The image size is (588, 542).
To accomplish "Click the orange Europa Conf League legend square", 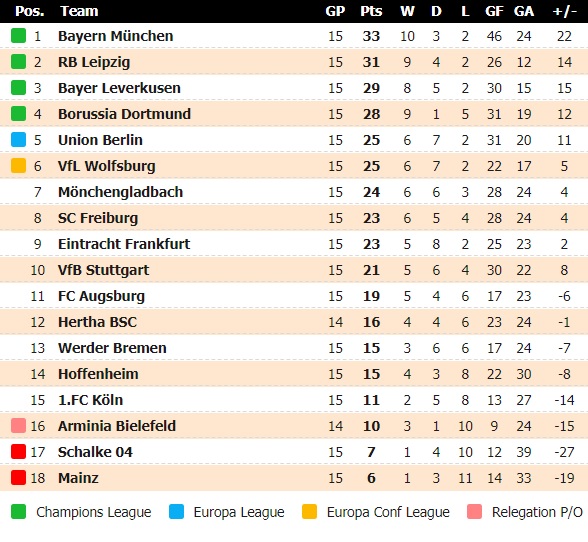I will [x=309, y=512].
